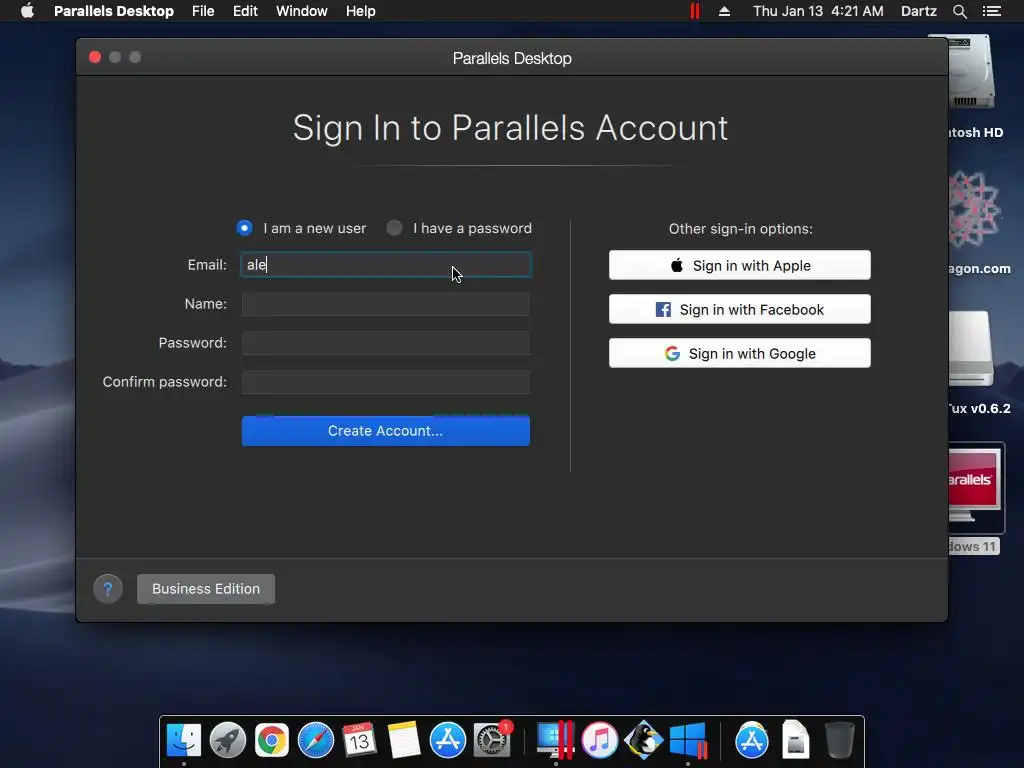Screen dimensions: 1024x768
Task: Open Launchpad rocket icon in Dock
Action: pos(228,740)
